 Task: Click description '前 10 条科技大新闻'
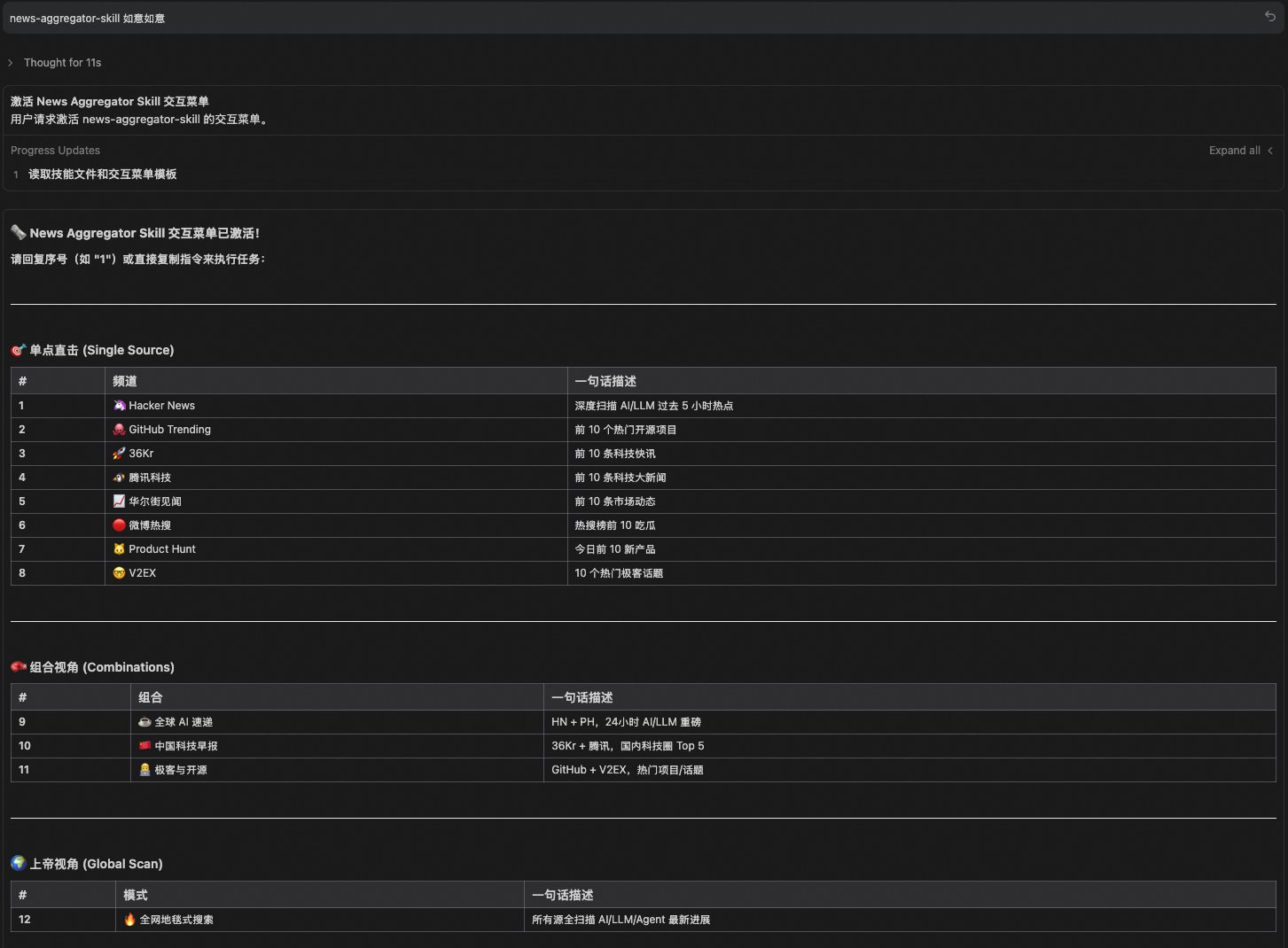(620, 478)
